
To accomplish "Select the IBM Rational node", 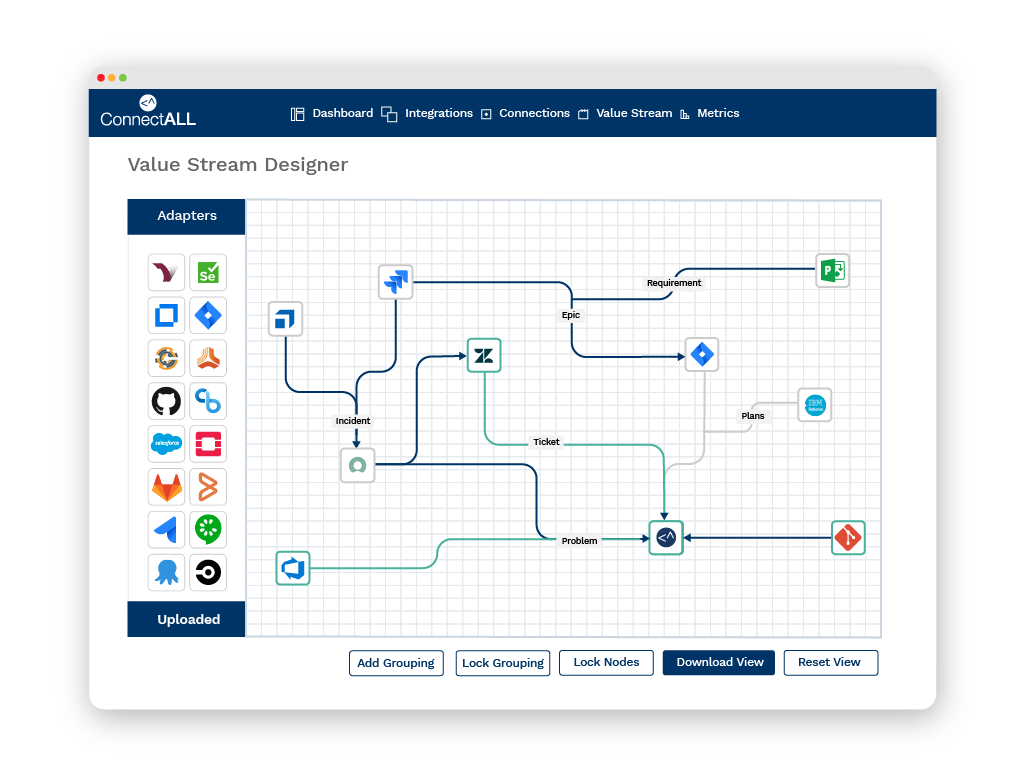I will [x=815, y=405].
